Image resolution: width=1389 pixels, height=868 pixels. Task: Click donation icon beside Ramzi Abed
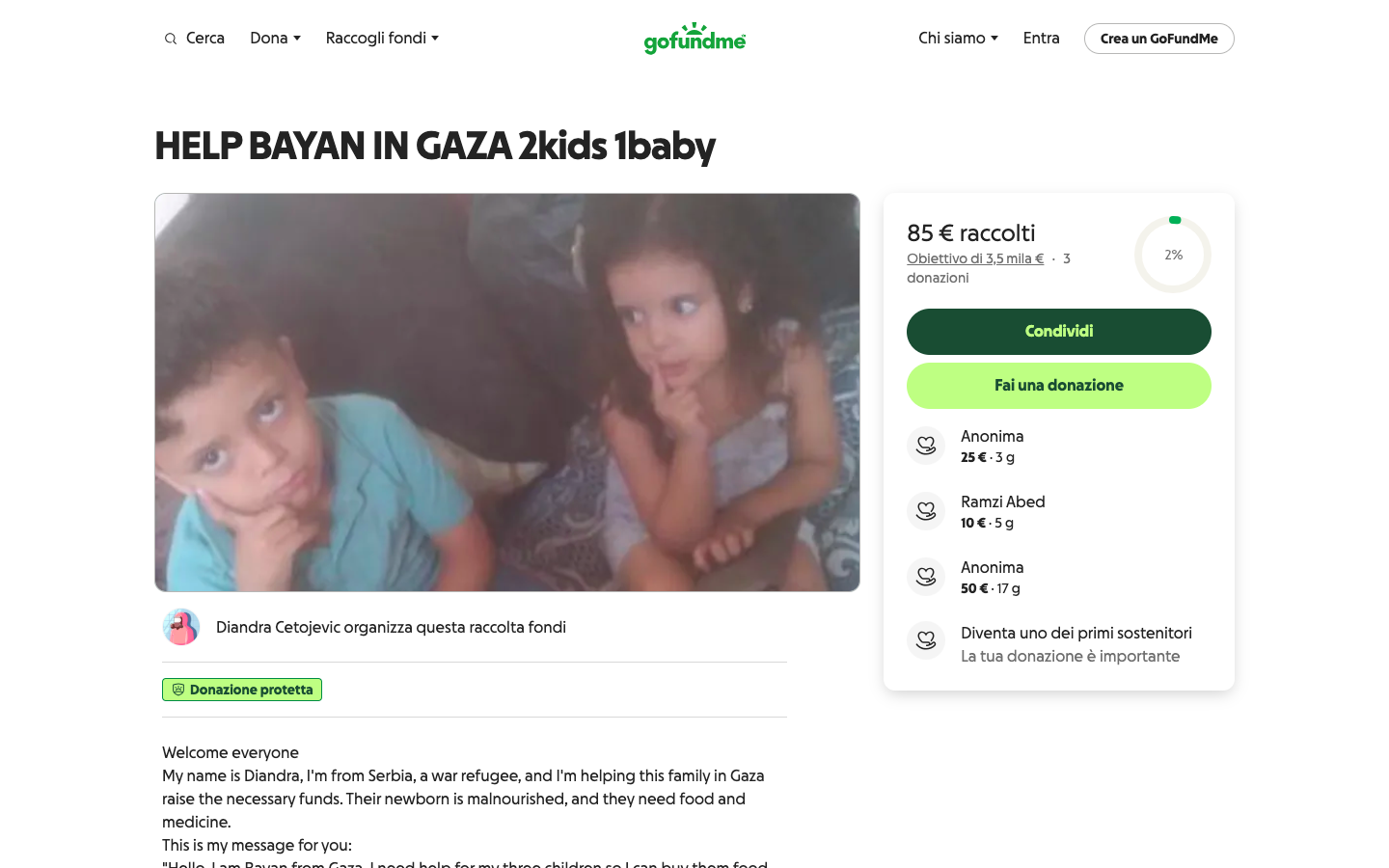coord(926,511)
